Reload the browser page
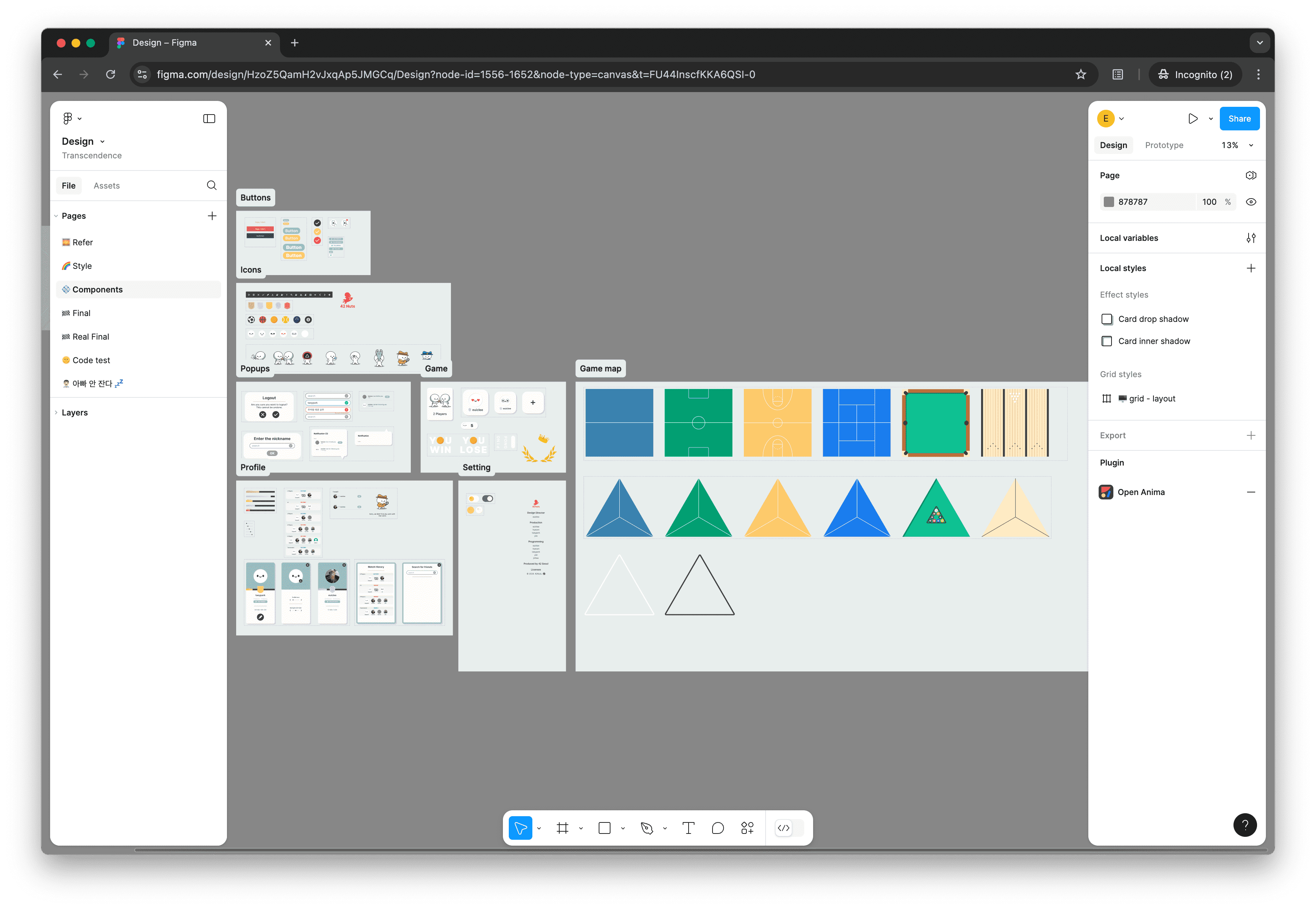The width and height of the screenshot is (1316, 909). point(111,75)
